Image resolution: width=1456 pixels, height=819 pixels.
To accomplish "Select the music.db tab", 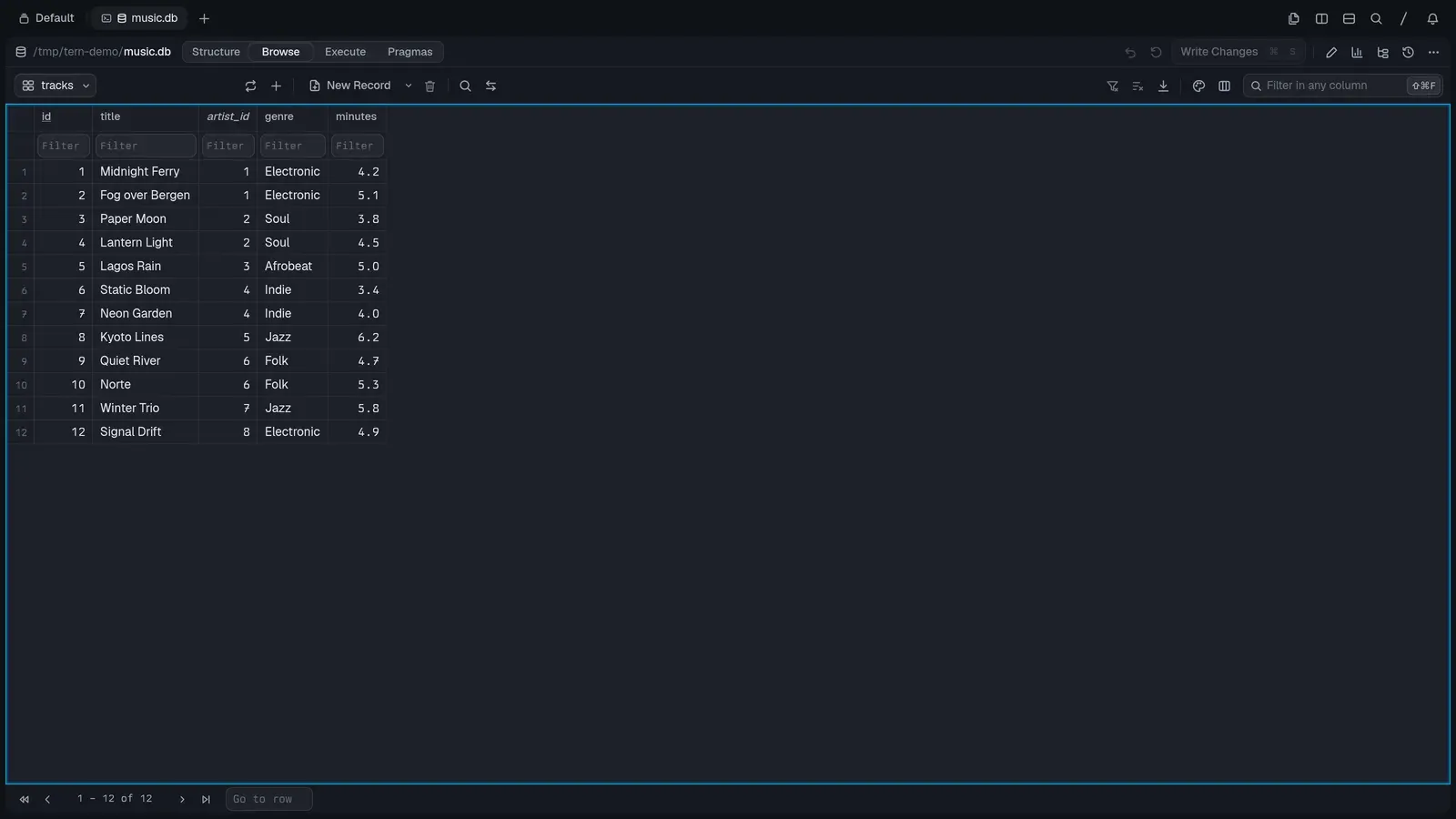I will click(139, 18).
